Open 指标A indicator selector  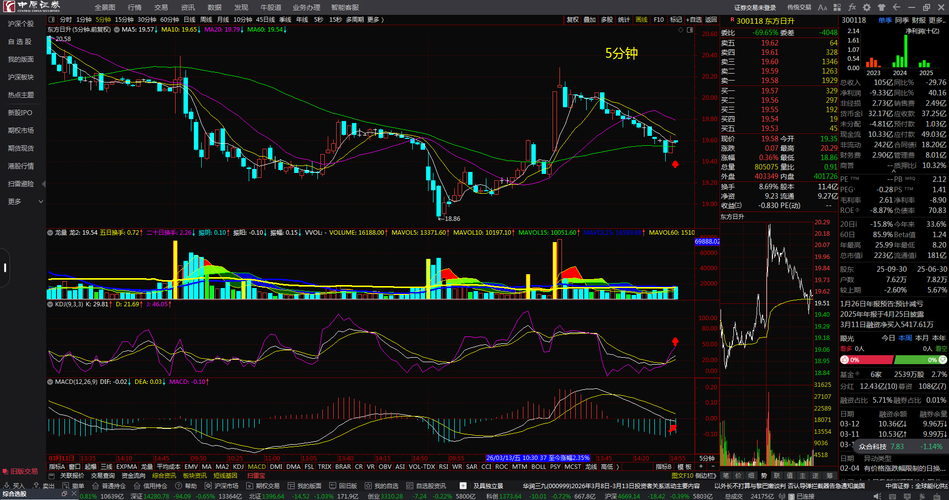pyautogui.click(x=56, y=467)
